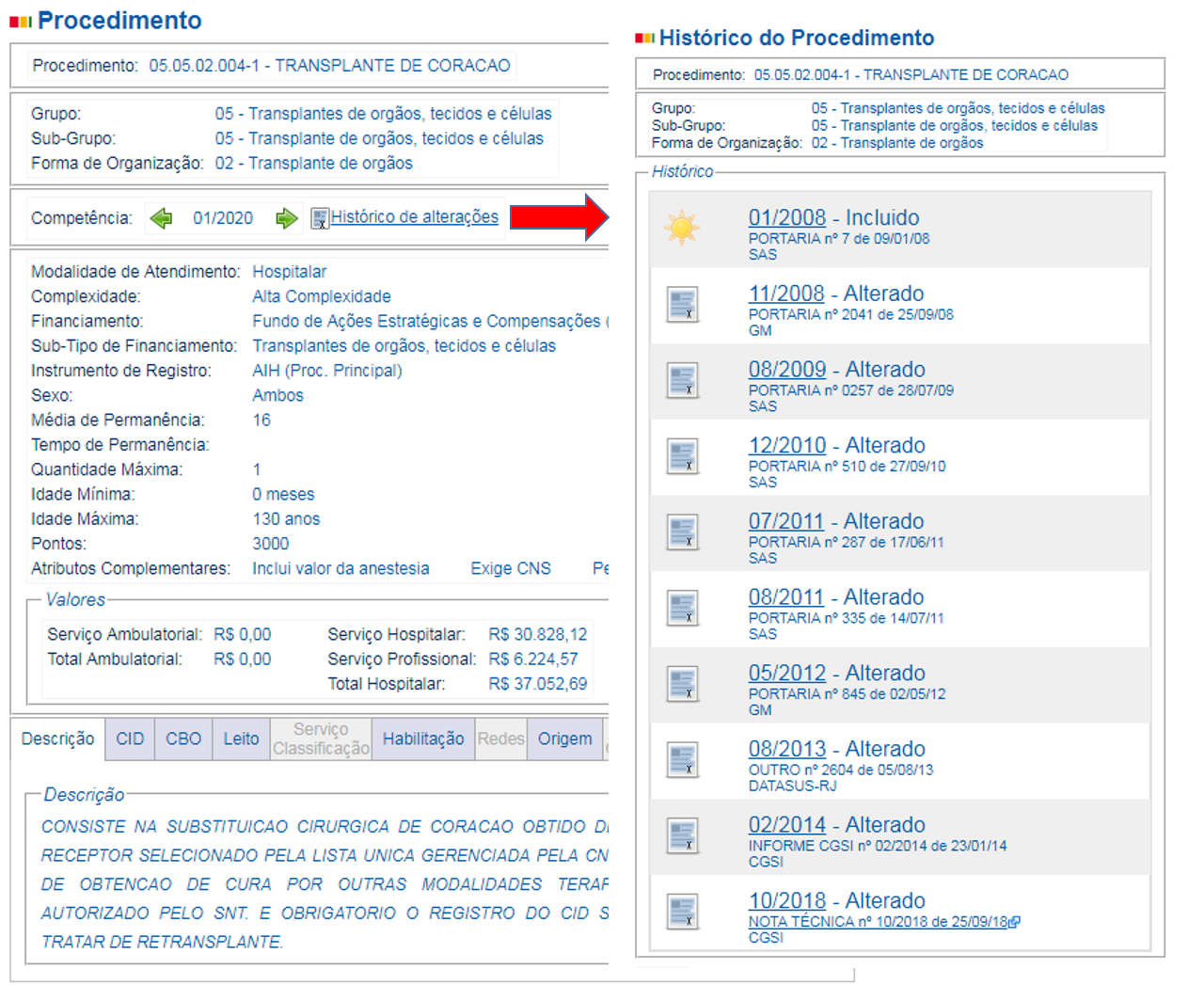Switch to the CID tab
The height and width of the screenshot is (985, 1204).
click(130, 739)
